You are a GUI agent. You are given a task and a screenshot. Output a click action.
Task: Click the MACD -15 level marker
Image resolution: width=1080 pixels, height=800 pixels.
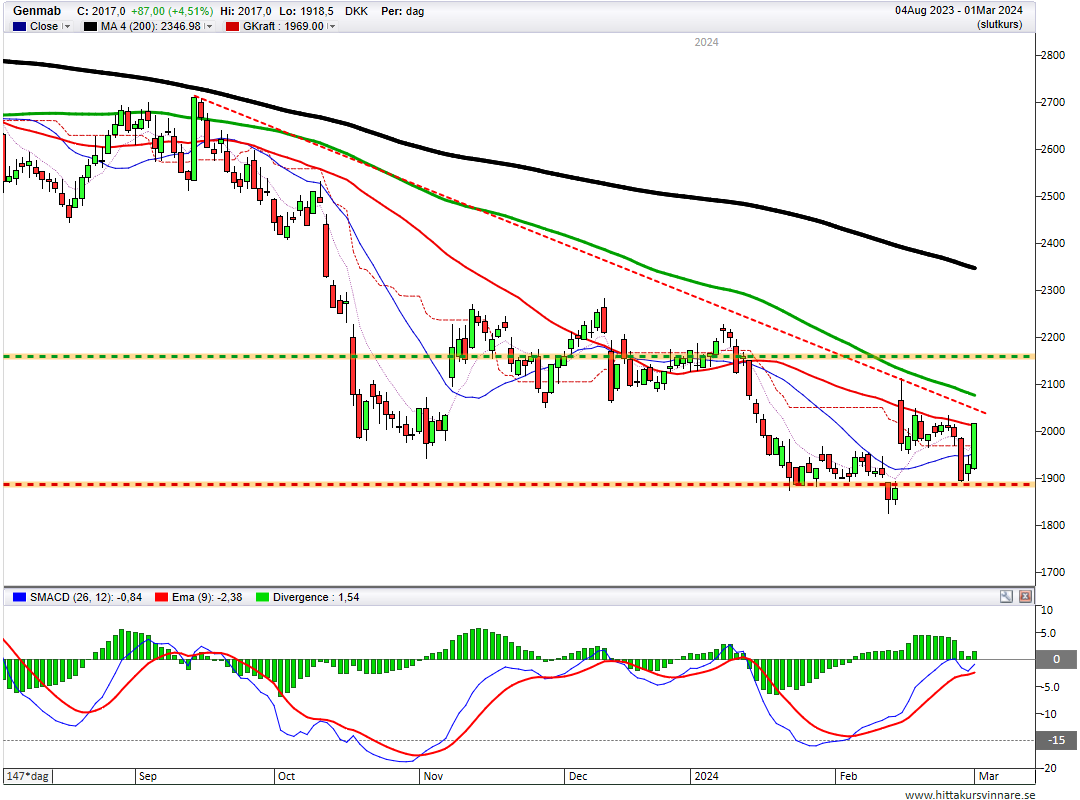tap(1057, 740)
